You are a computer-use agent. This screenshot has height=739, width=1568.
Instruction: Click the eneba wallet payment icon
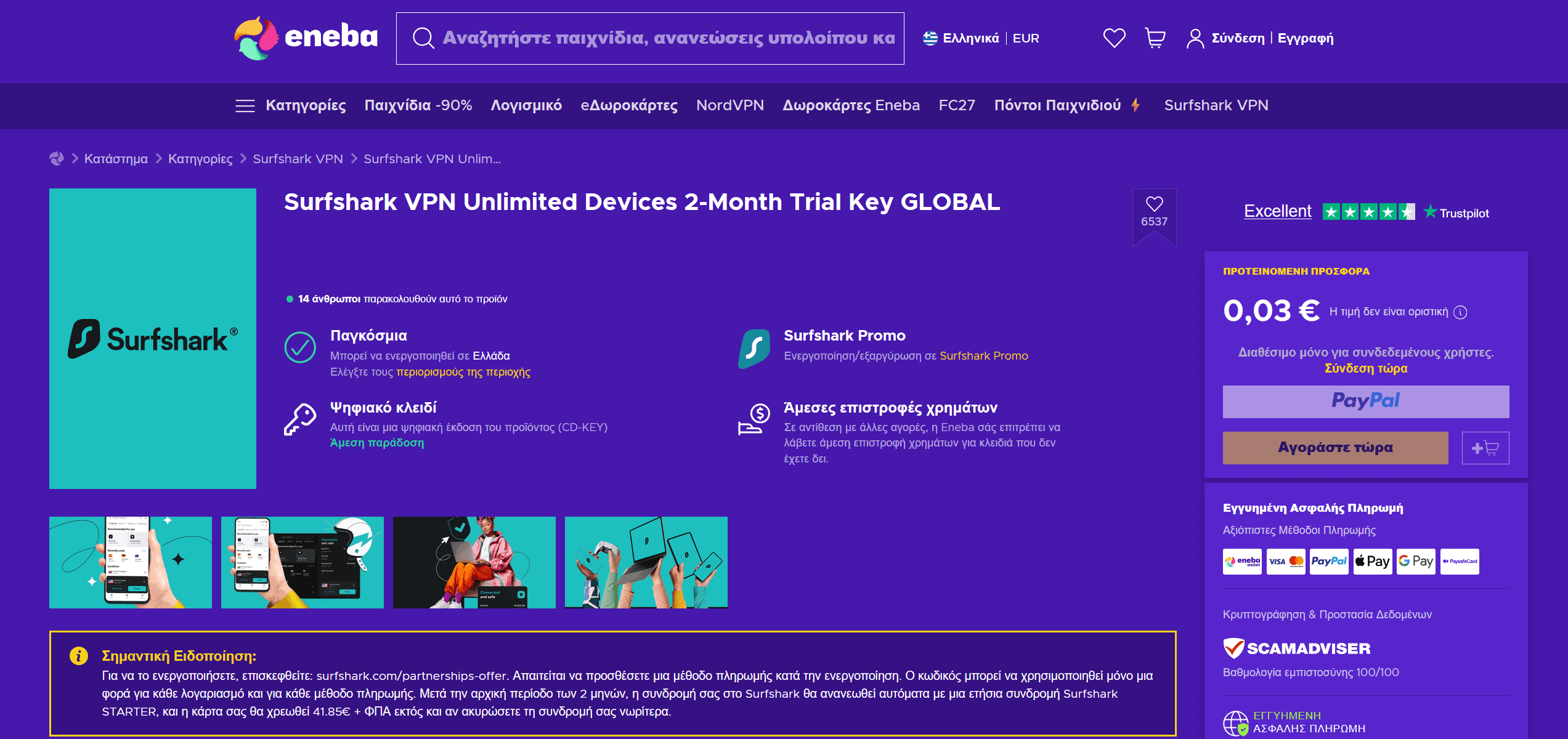point(1242,562)
